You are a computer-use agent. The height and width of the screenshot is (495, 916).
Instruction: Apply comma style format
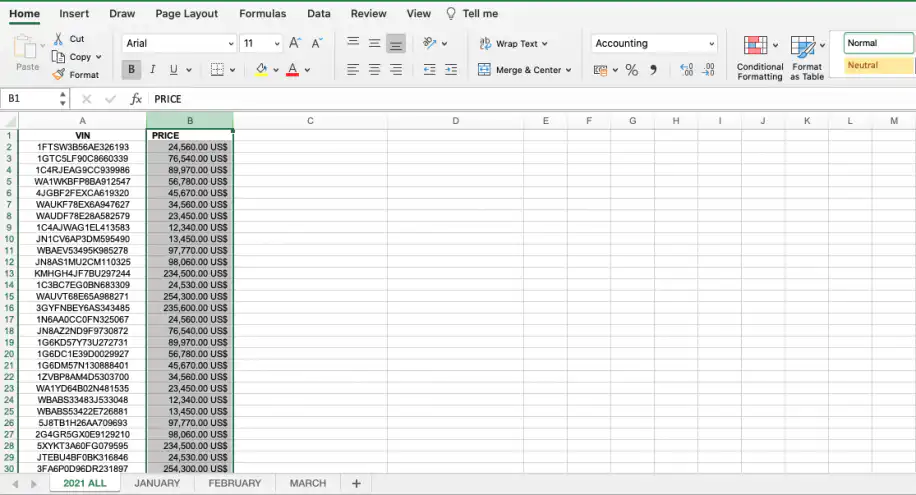click(x=653, y=70)
